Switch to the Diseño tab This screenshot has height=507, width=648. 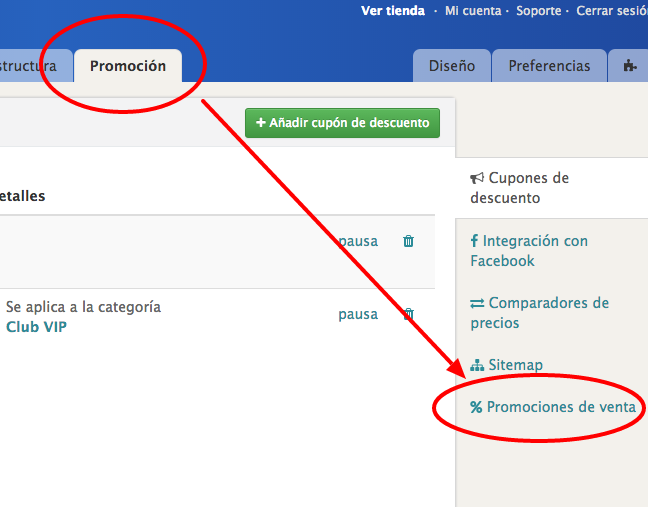click(452, 66)
